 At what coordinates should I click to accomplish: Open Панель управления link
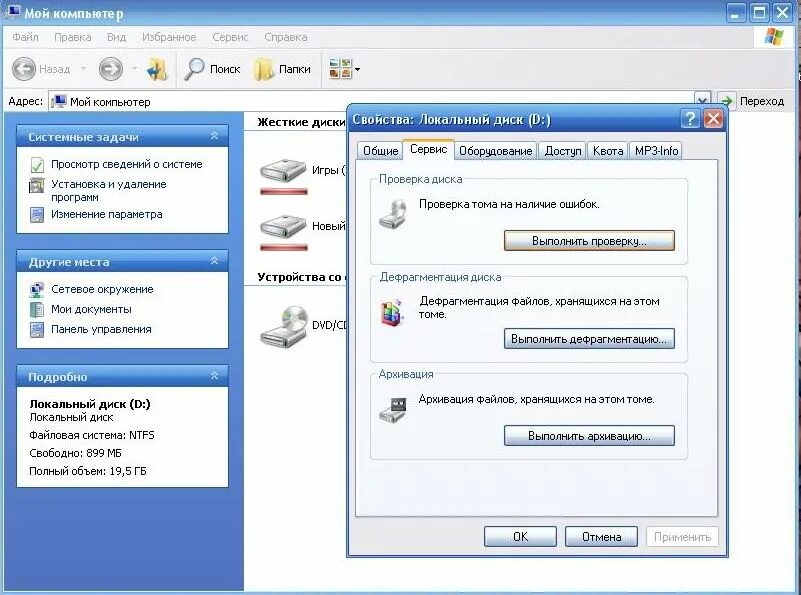(x=101, y=329)
